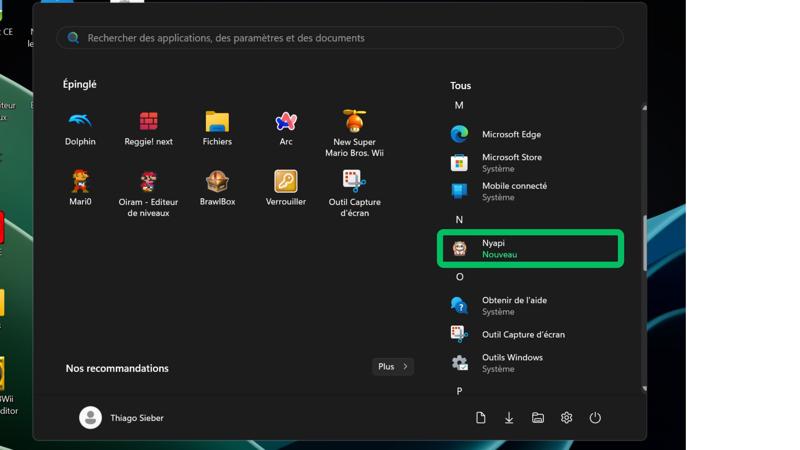Open the Dolphin emulator pinned app
This screenshot has height=450, width=800.
80,127
